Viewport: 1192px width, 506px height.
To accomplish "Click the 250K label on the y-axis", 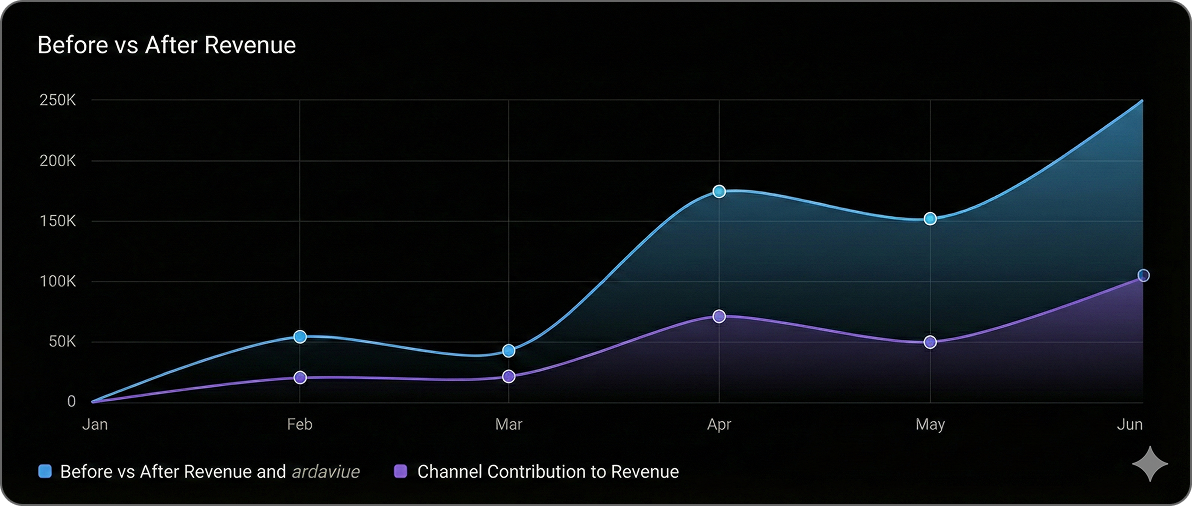I will pyautogui.click(x=58, y=100).
